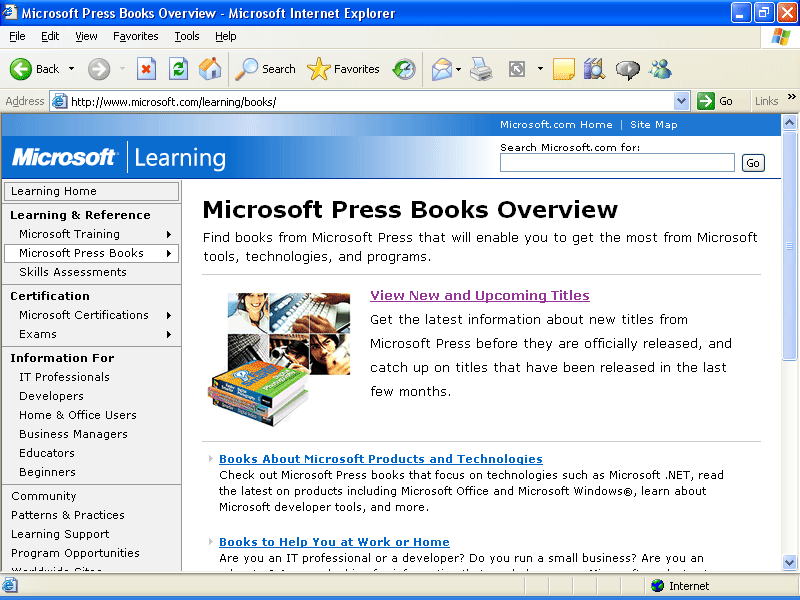Open Books to Help You at Work or Home
Viewport: 800px width, 600px height.
[x=334, y=542]
